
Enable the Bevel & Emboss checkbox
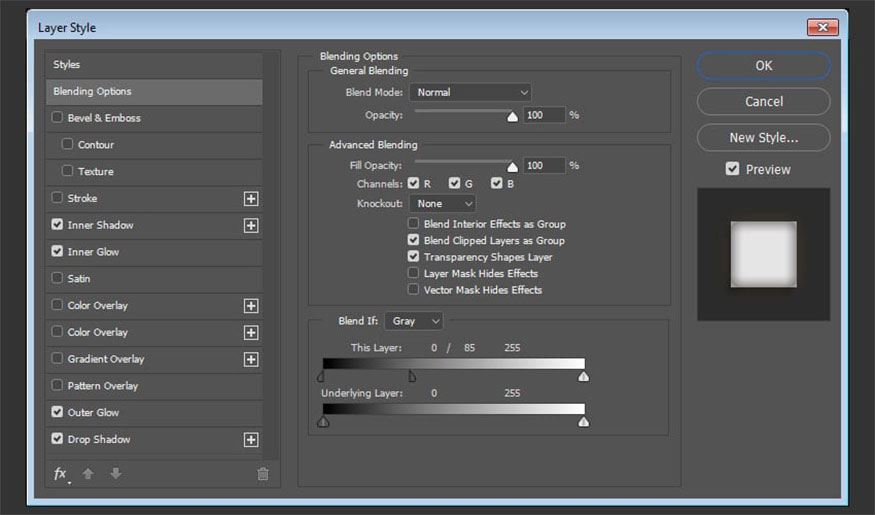coord(57,118)
